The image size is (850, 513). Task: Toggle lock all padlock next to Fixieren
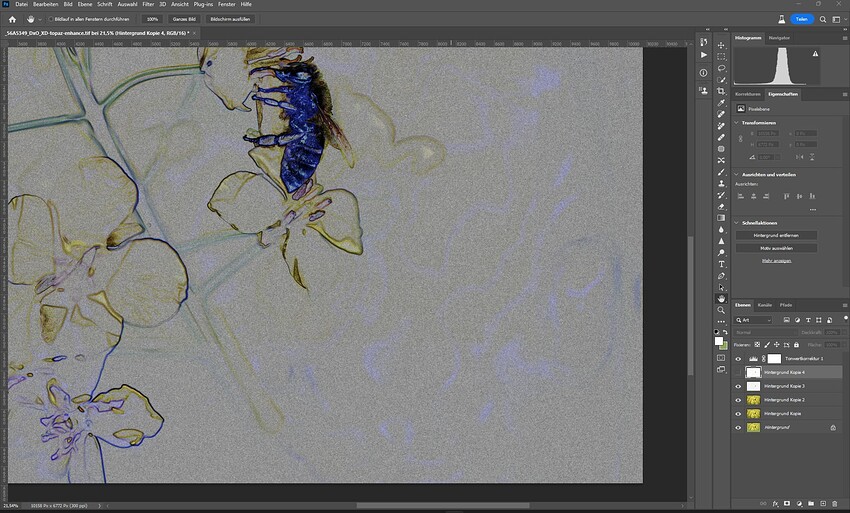coord(796,345)
